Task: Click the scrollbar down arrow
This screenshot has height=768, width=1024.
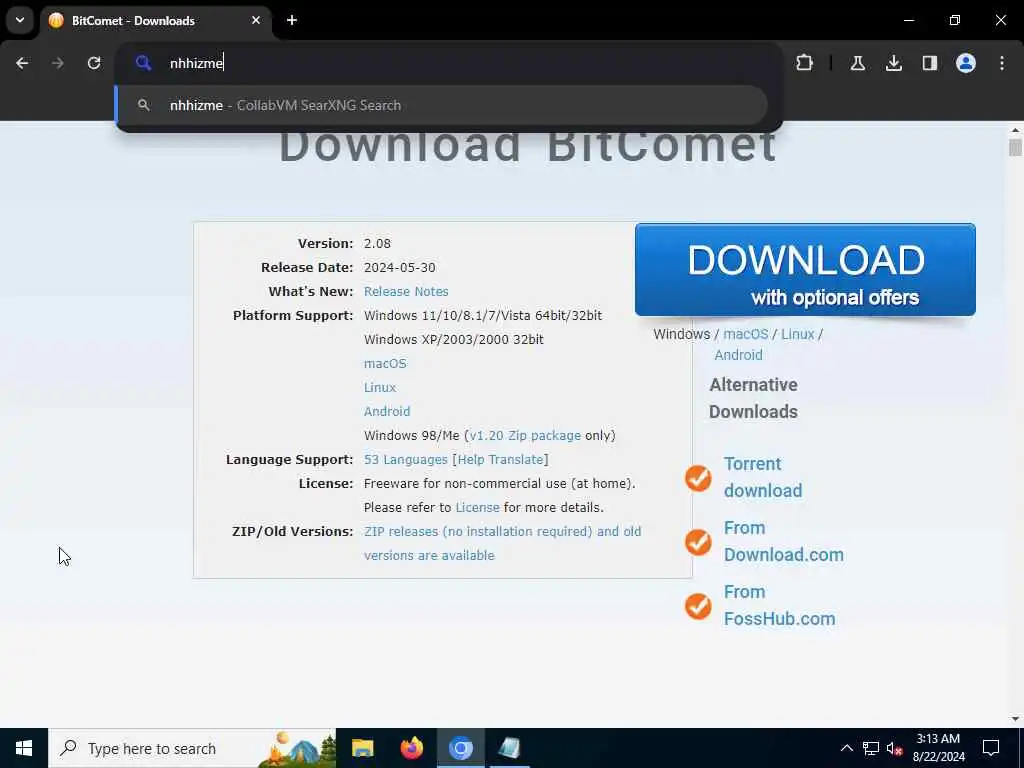Action: 1015,719
